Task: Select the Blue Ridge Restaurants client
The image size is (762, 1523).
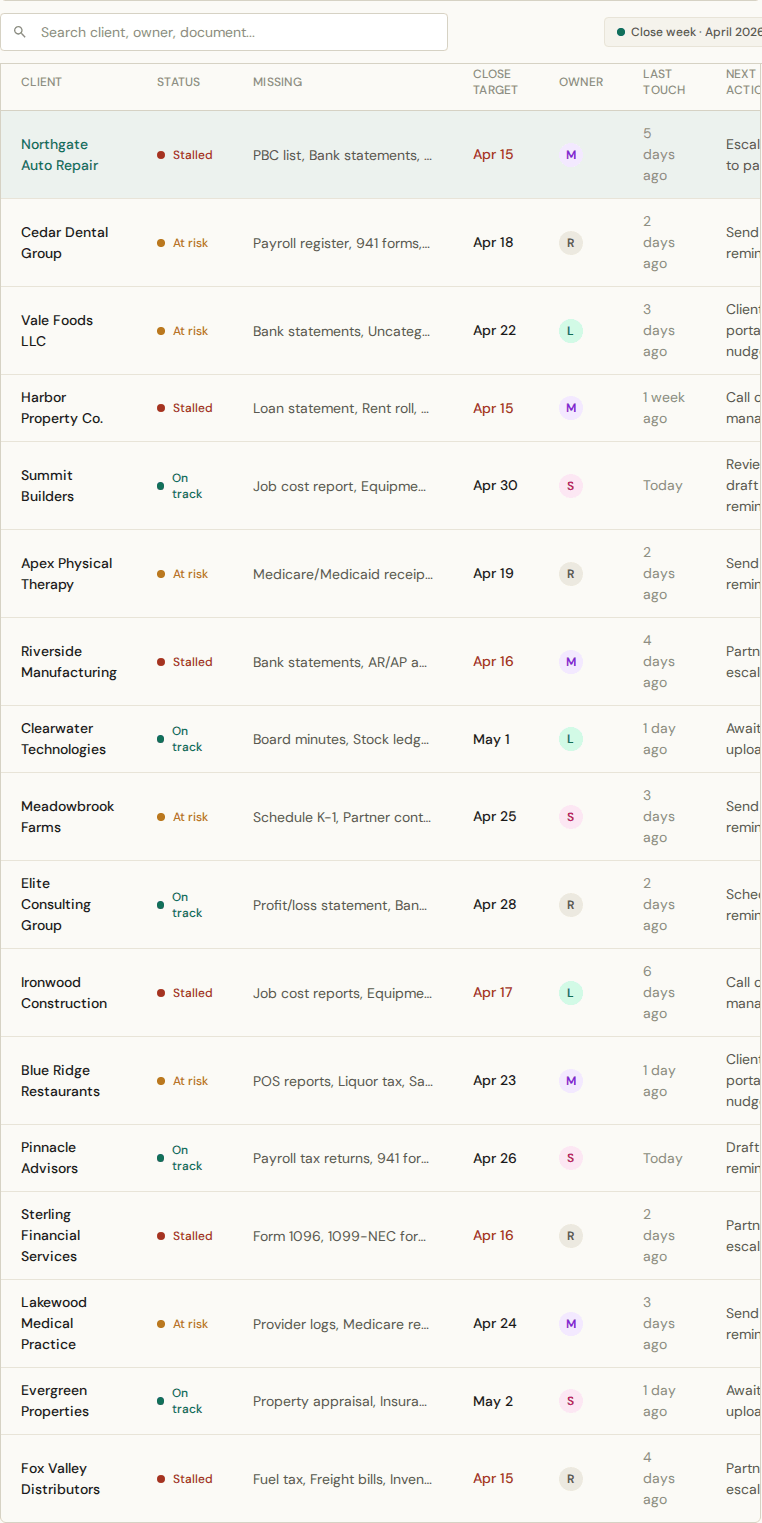Action: pos(60,1081)
